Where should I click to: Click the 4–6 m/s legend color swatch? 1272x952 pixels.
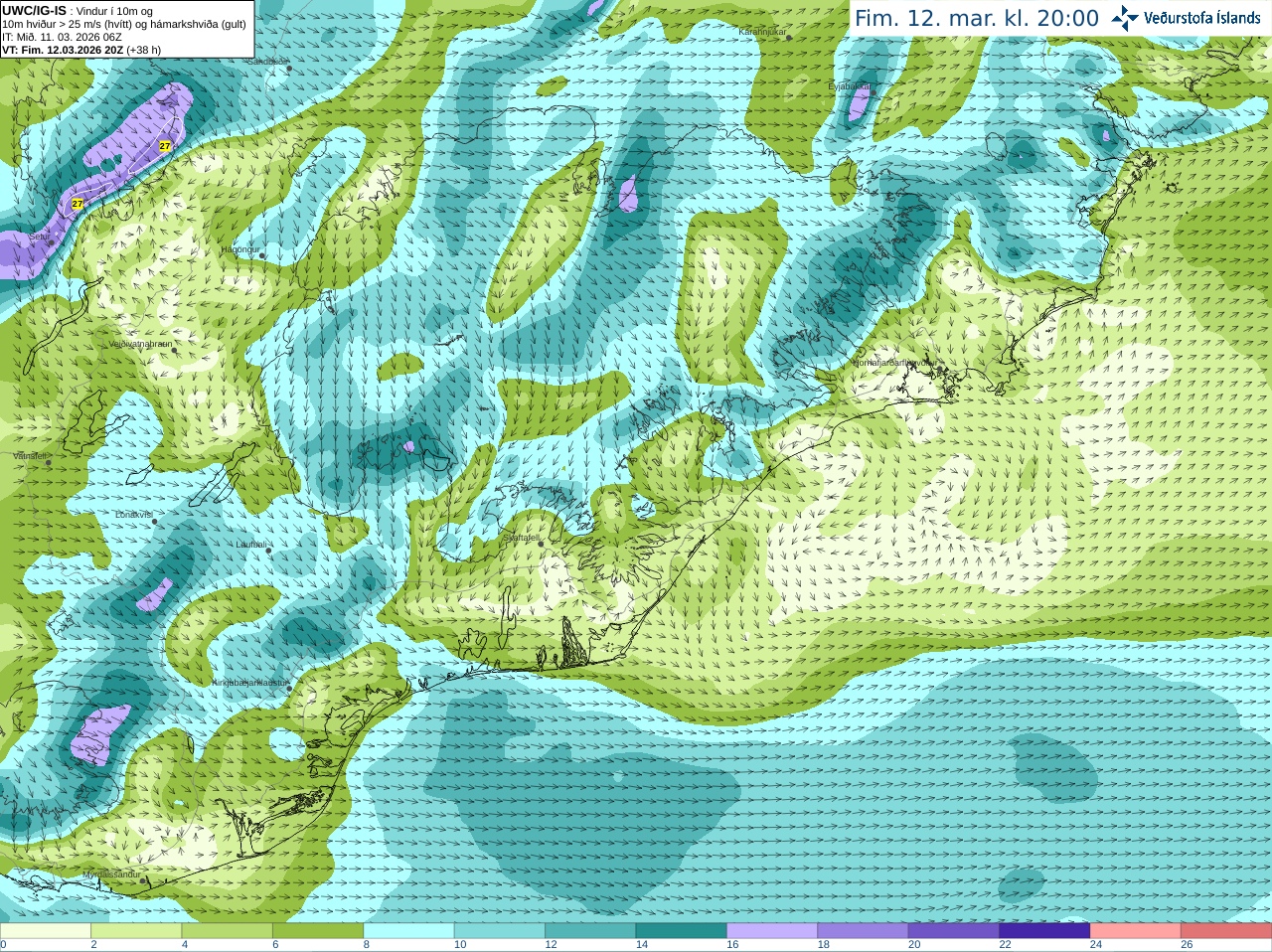click(227, 930)
